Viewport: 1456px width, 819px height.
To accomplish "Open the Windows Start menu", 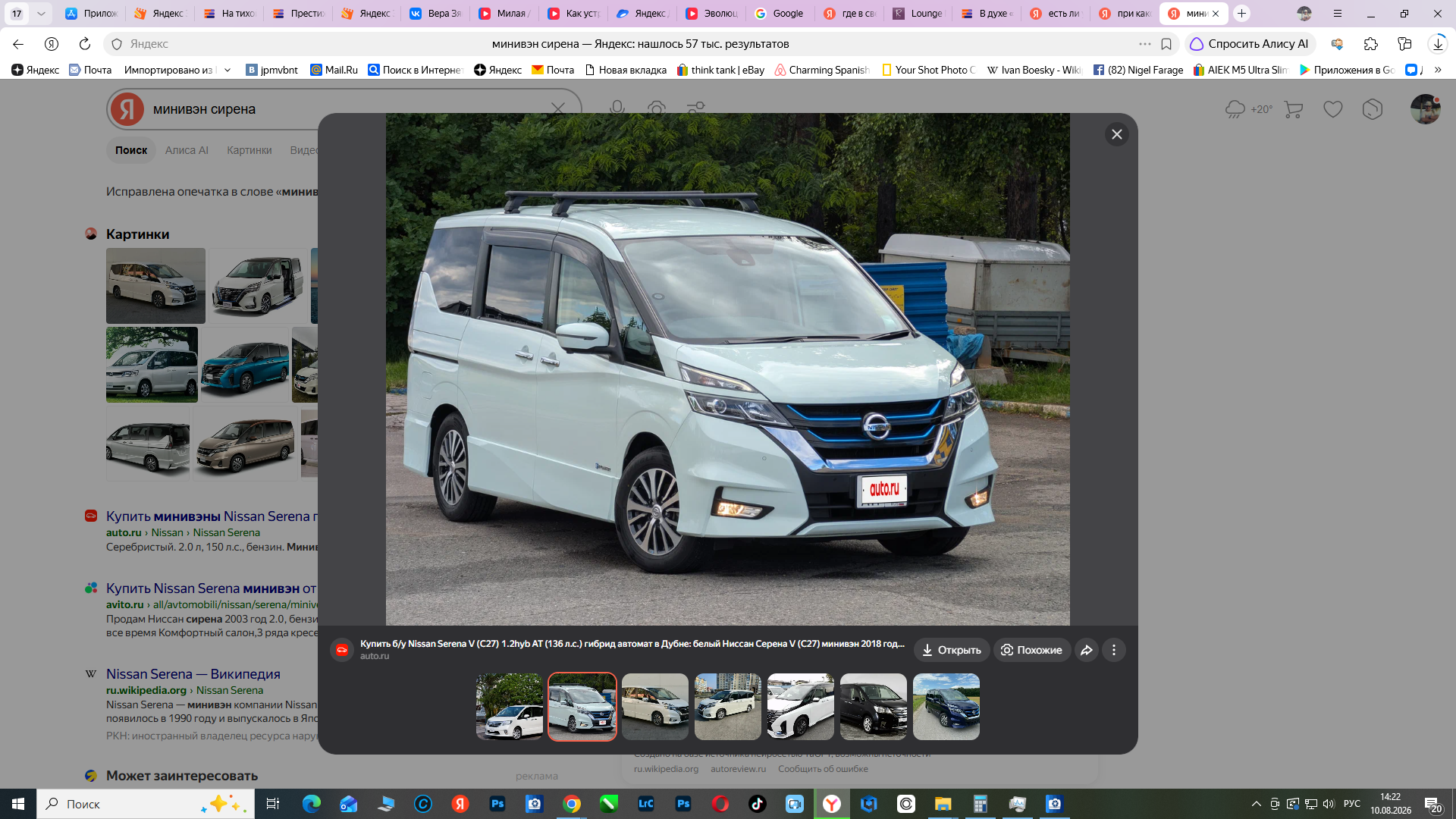I will tap(18, 804).
